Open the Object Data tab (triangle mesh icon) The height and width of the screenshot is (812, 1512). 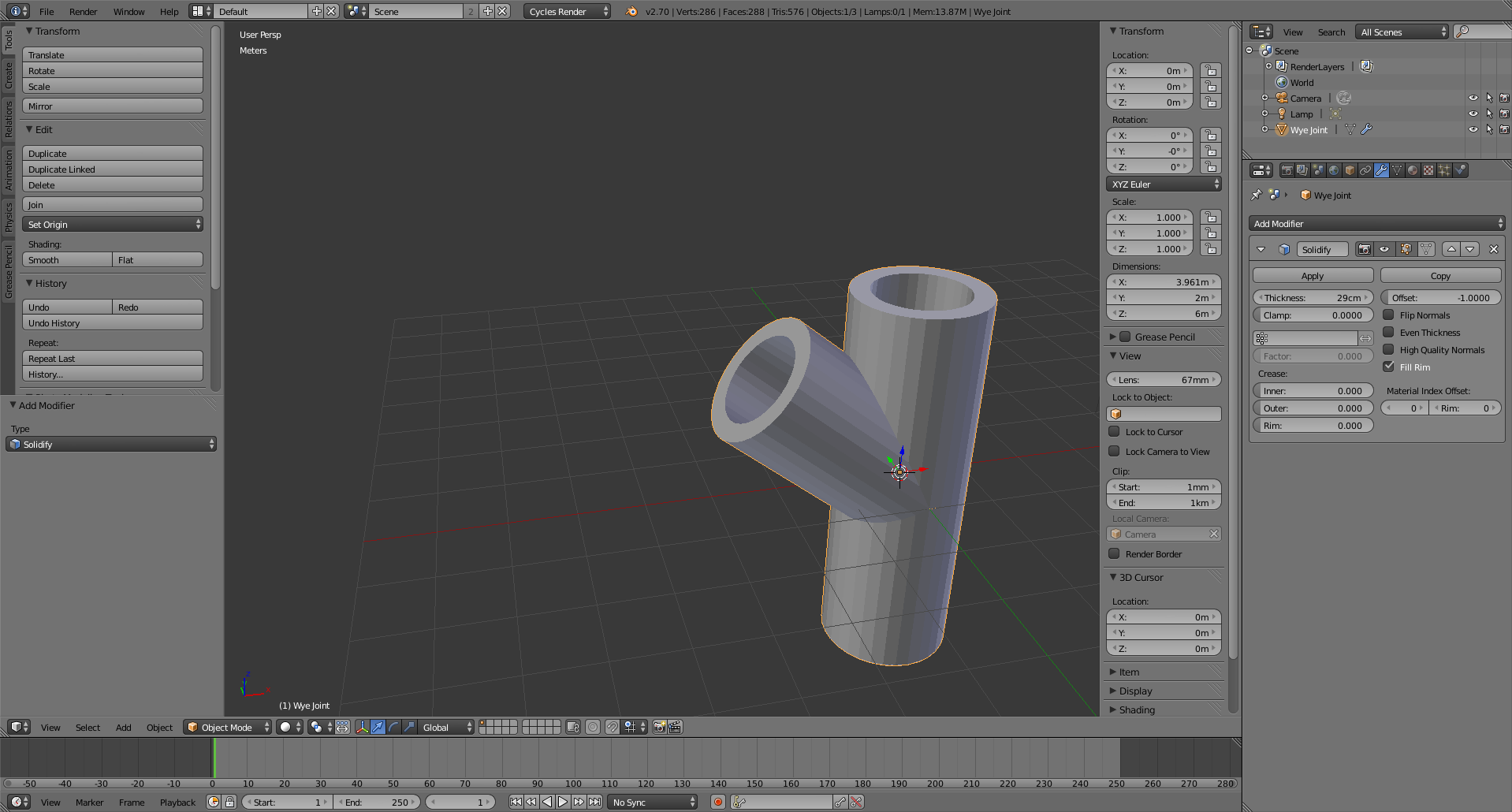(x=1397, y=170)
